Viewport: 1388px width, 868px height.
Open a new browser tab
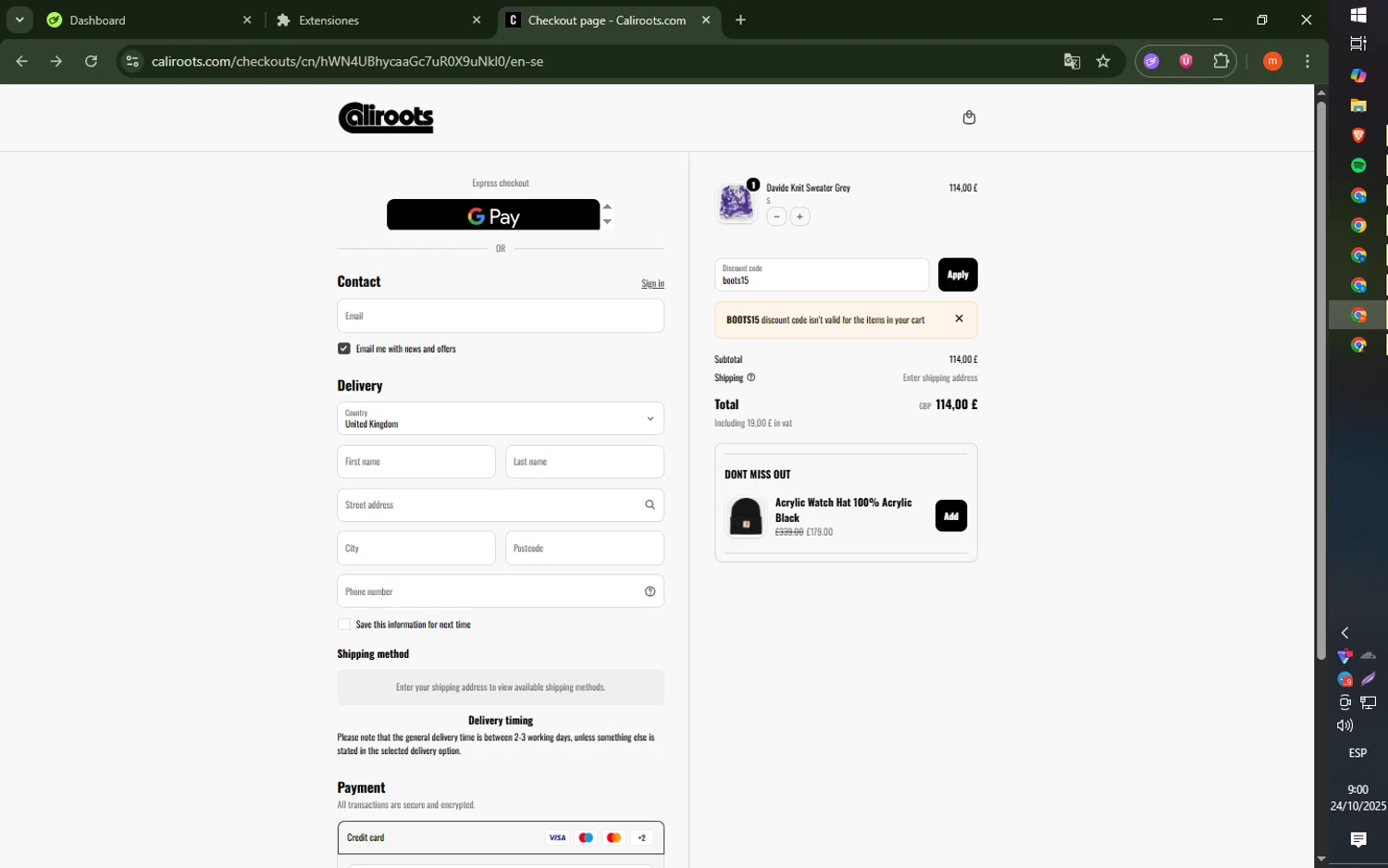pyautogui.click(x=740, y=20)
